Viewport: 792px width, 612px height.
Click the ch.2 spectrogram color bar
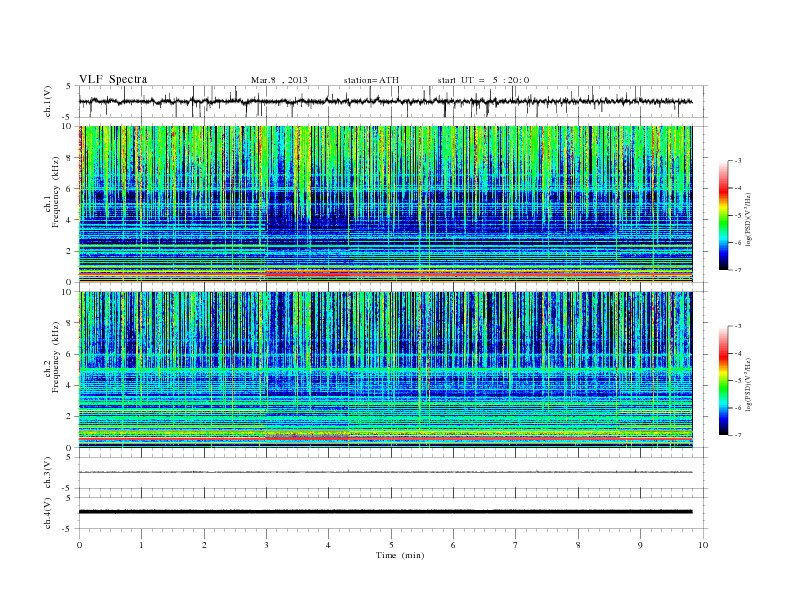point(723,381)
